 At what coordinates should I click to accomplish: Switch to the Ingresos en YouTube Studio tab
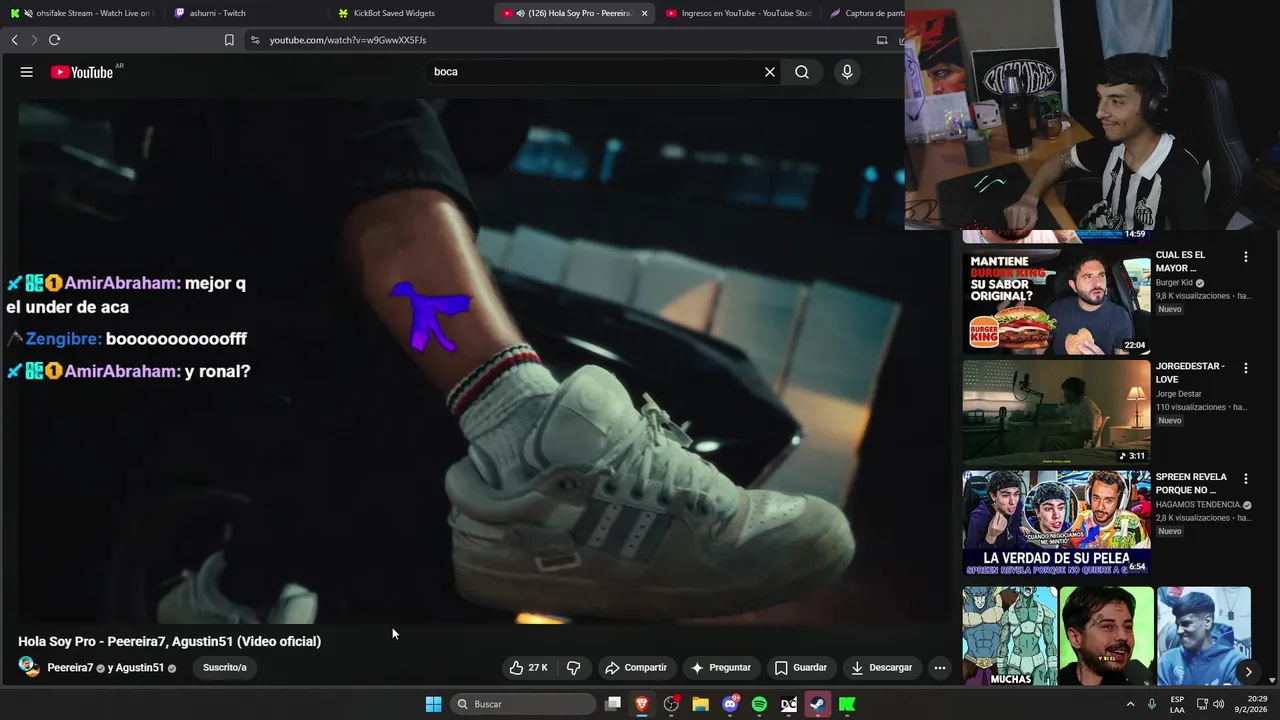[738, 13]
